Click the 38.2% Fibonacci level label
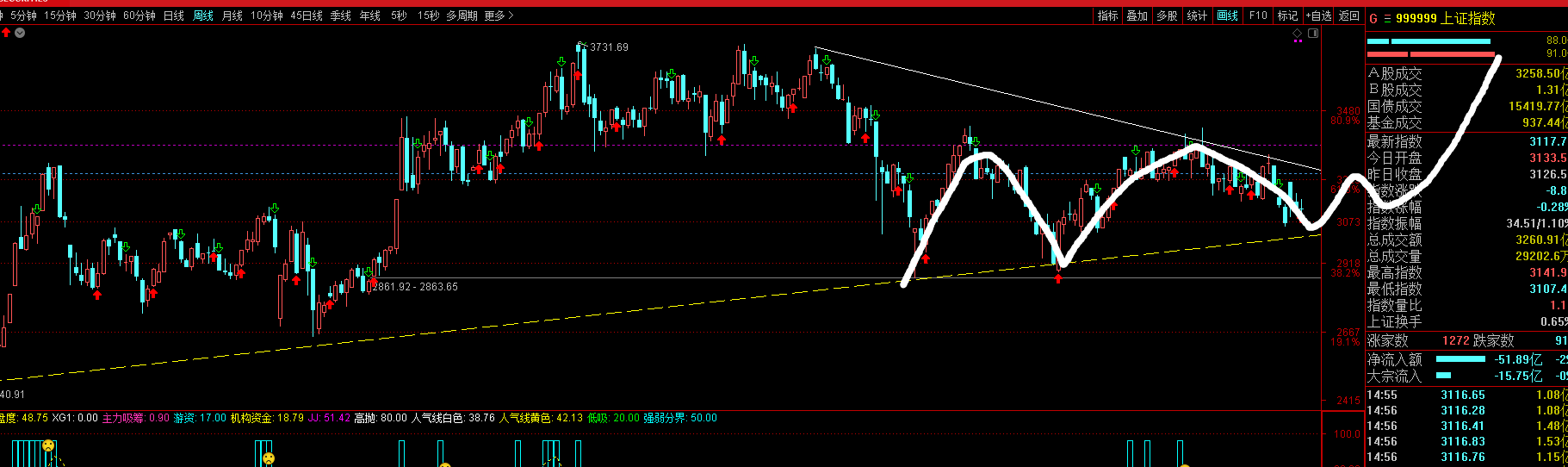Image resolution: width=1568 pixels, height=467 pixels. (1345, 273)
